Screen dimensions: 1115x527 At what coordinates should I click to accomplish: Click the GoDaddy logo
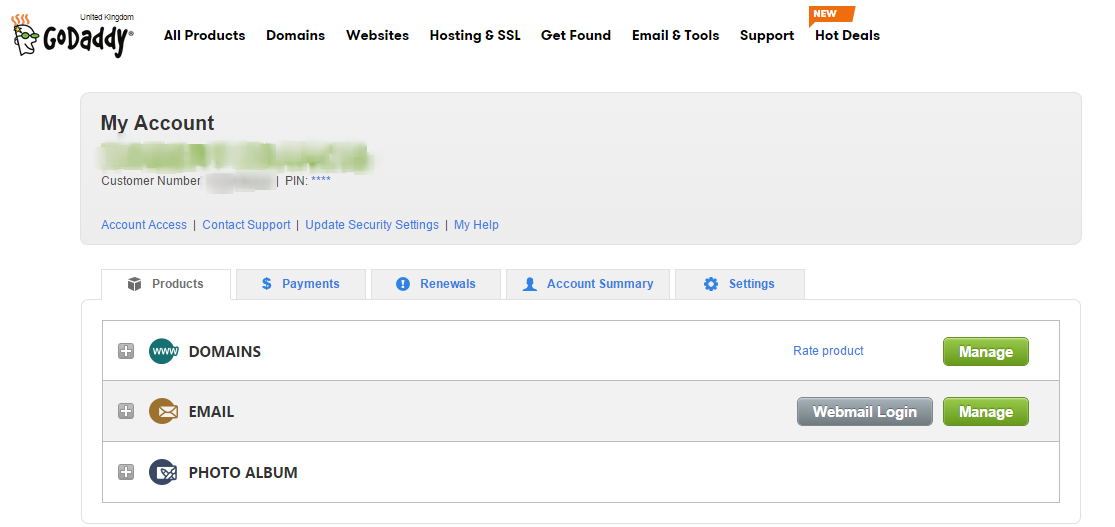[72, 36]
